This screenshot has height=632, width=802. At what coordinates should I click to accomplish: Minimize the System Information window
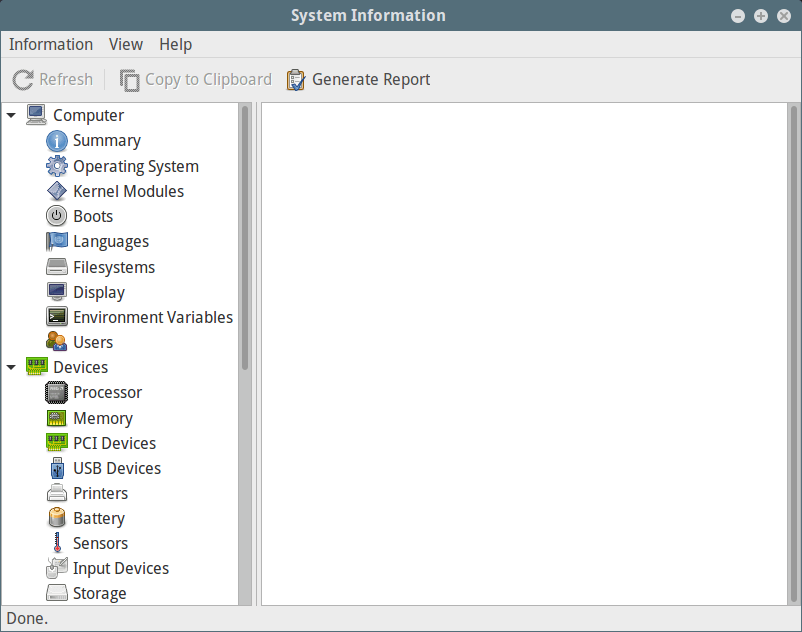(x=738, y=16)
